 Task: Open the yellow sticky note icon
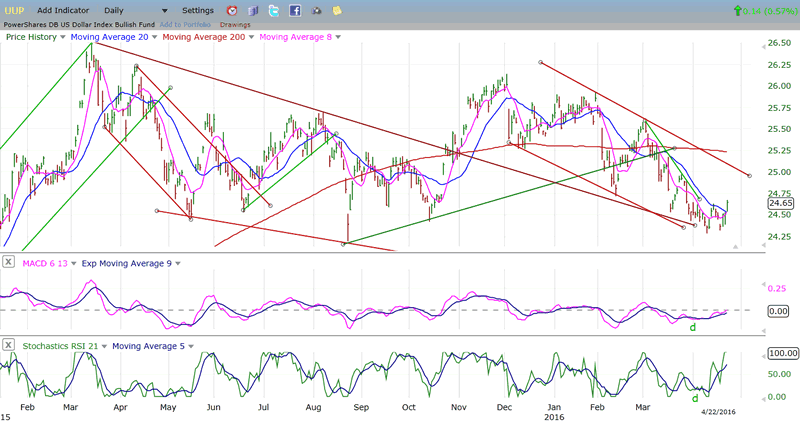tap(337, 11)
